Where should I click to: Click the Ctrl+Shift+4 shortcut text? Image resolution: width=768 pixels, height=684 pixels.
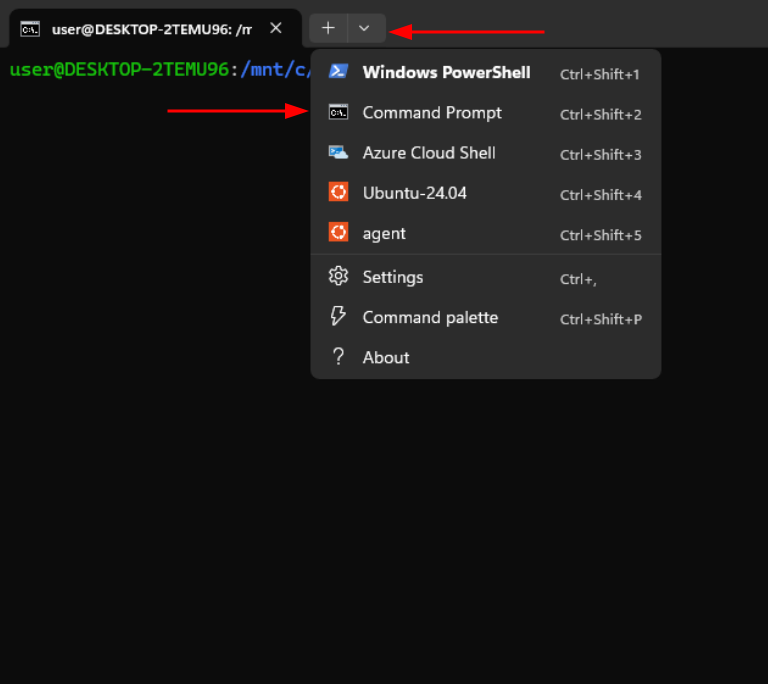tap(601, 195)
